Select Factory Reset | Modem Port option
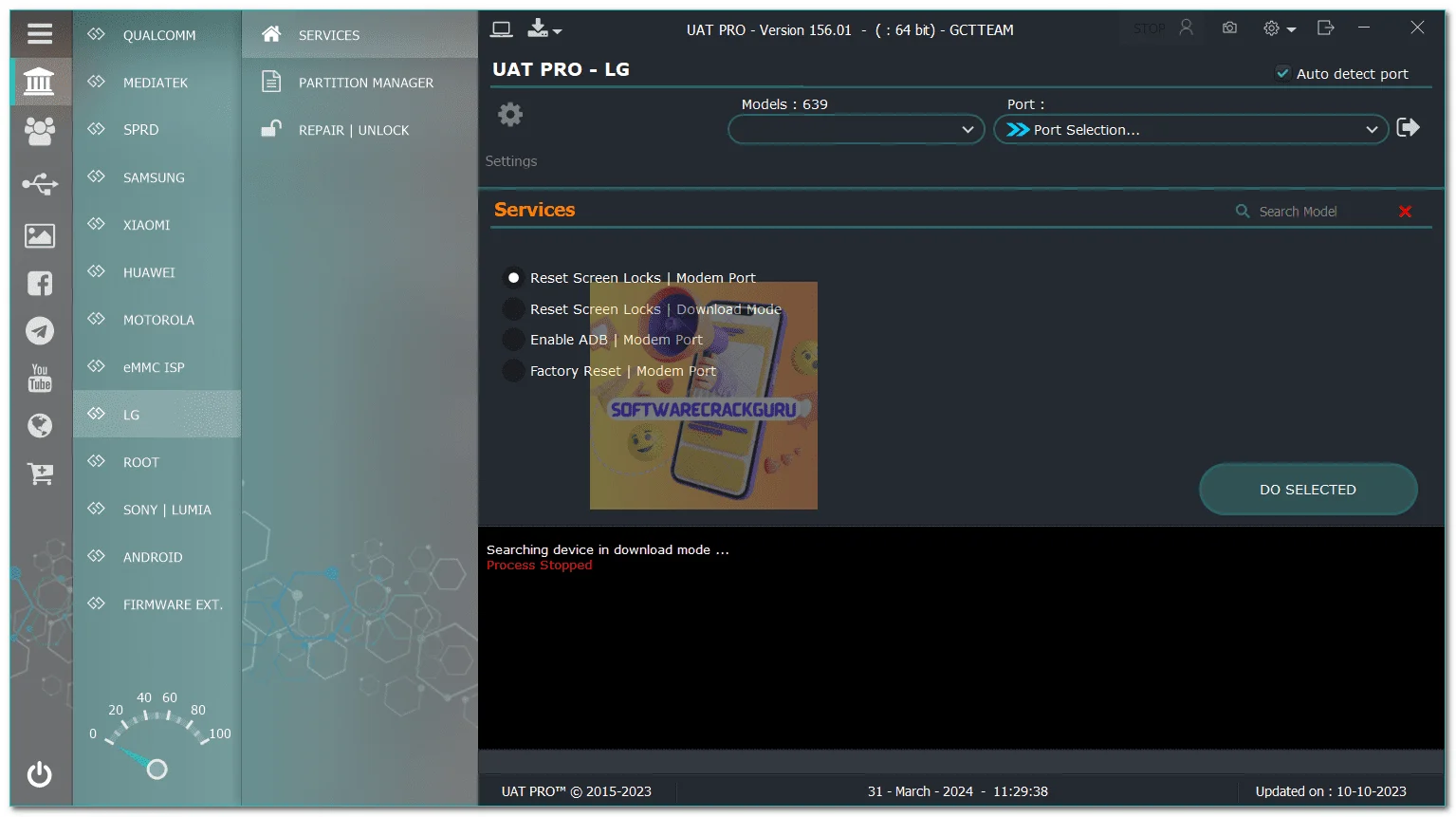The height and width of the screenshot is (817, 1456). pyautogui.click(x=610, y=371)
